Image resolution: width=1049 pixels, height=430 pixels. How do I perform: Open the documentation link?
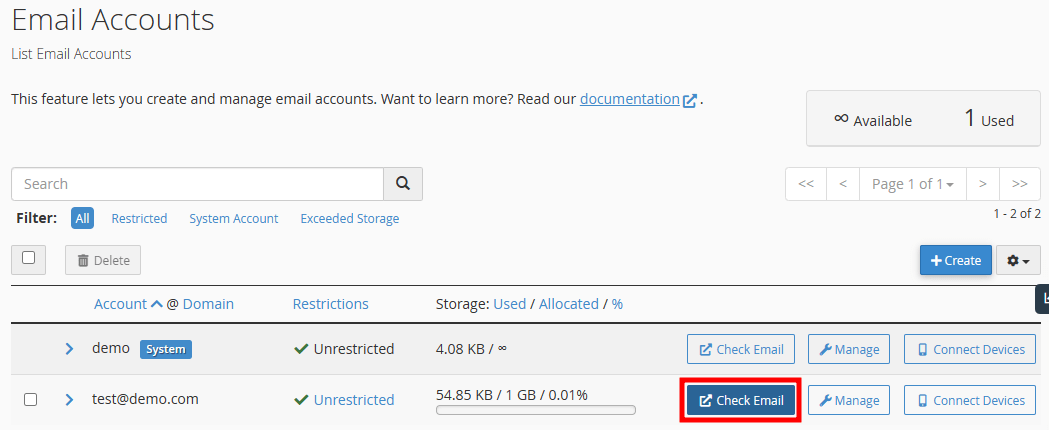click(x=630, y=99)
